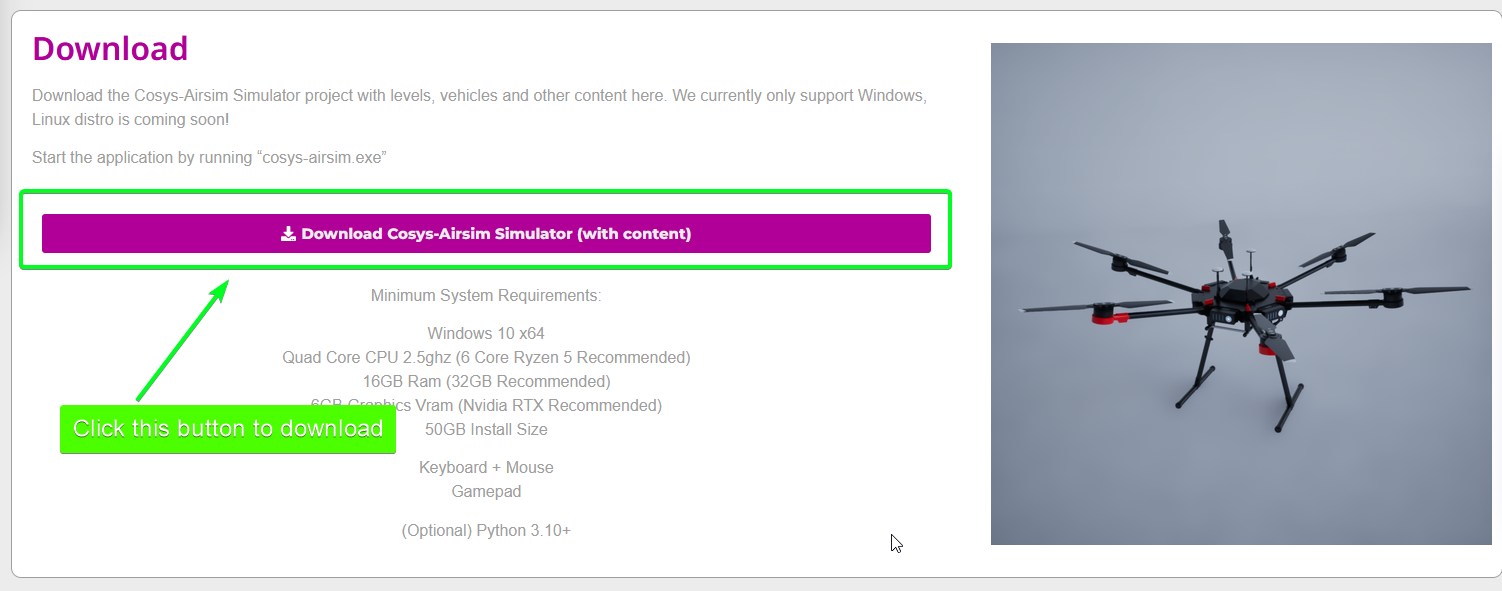Click the 'Nvidia RTX Recommended' Vram line
Image resolution: width=1502 pixels, height=591 pixels.
click(x=486, y=405)
